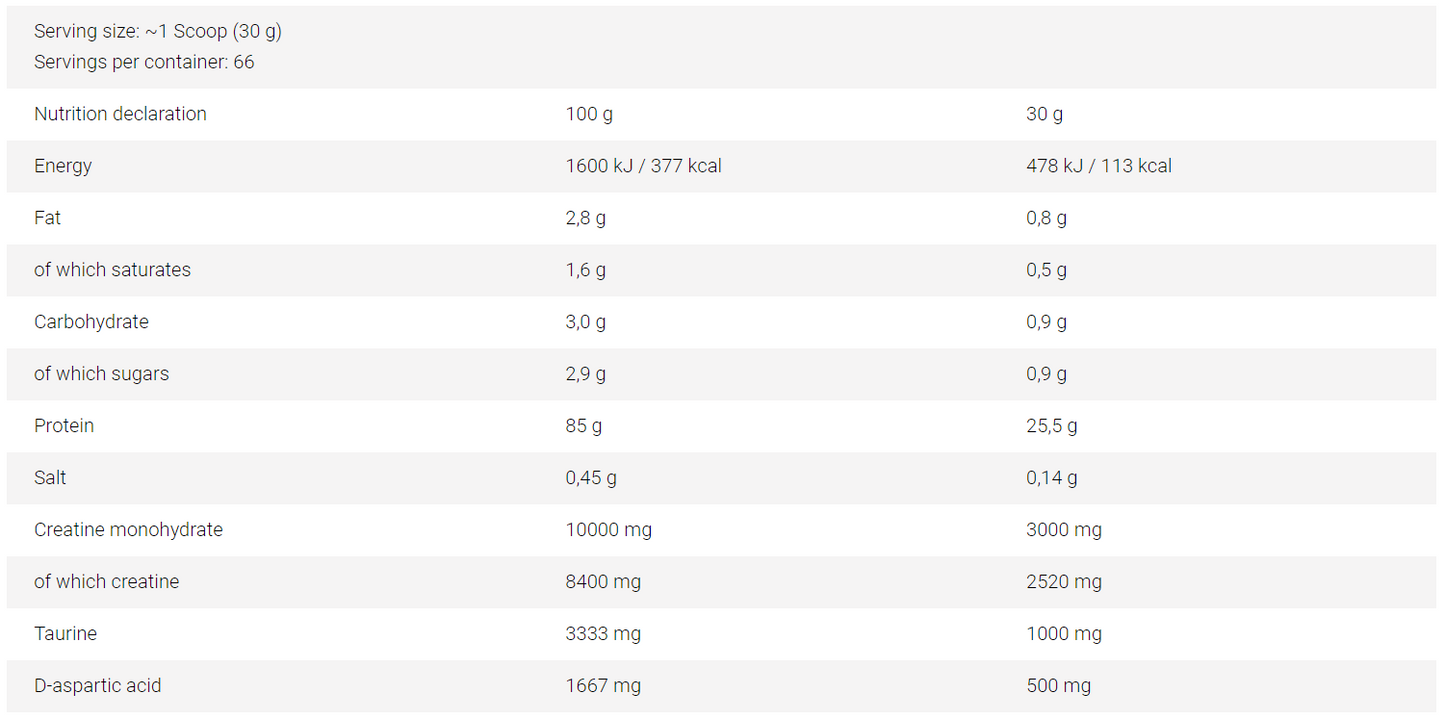Select the 'Carbohydrate' row label
This screenshot has height=719, width=1445.
[91, 322]
